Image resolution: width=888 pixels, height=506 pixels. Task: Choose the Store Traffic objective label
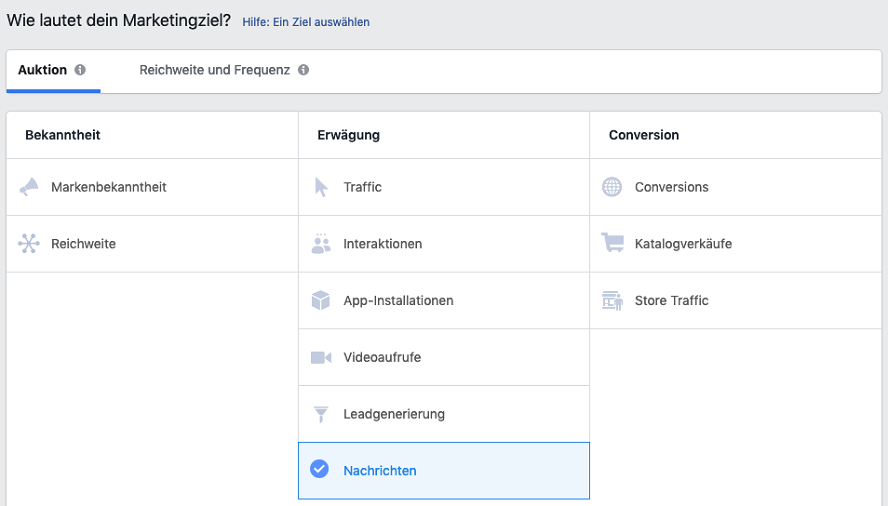tap(671, 301)
